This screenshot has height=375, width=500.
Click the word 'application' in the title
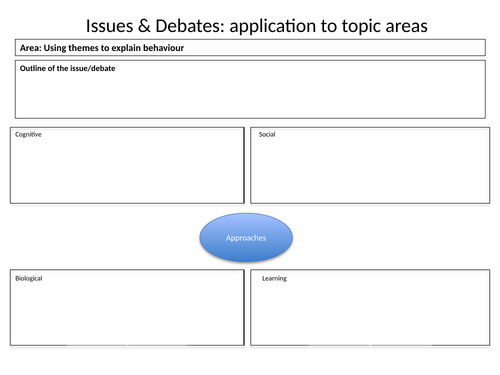point(273,27)
